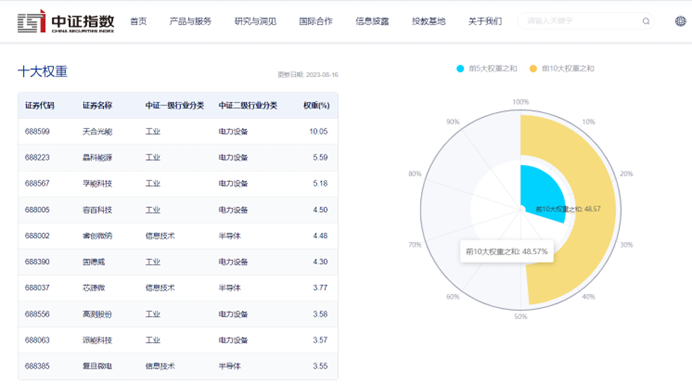Open 关于我们 navigation link
The width and height of the screenshot is (692, 384).
(x=485, y=21)
